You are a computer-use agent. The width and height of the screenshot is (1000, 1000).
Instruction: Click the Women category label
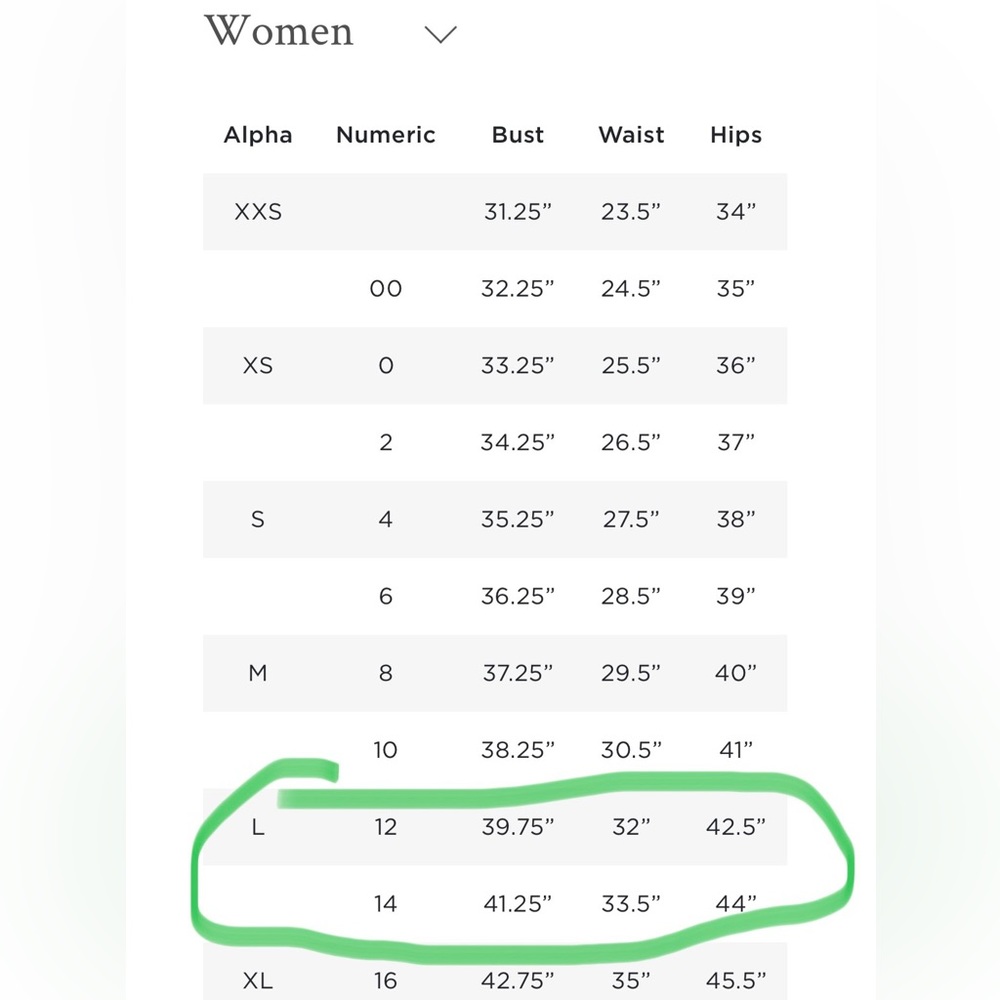(x=279, y=32)
